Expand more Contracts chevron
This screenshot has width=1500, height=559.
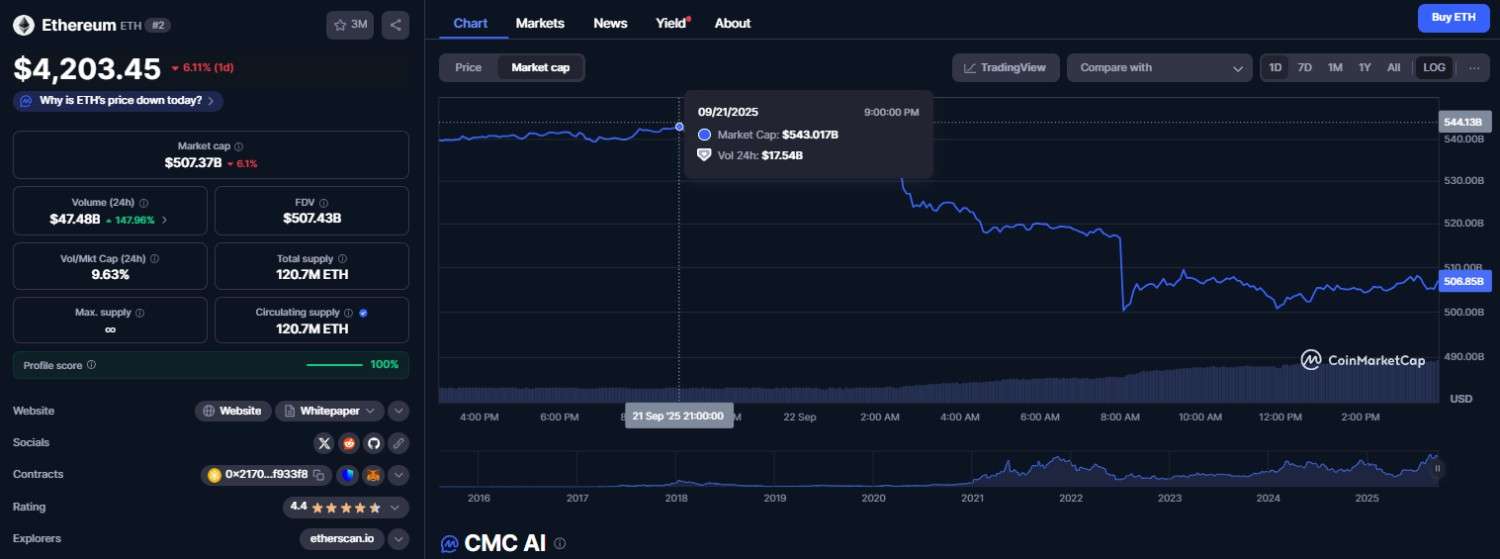[x=398, y=475]
